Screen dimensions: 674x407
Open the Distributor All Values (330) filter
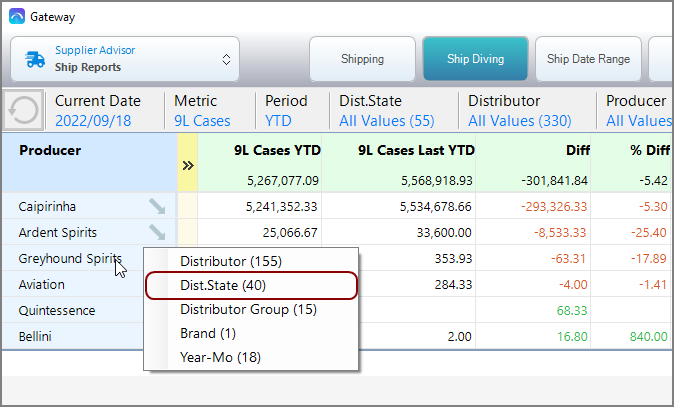click(x=520, y=111)
